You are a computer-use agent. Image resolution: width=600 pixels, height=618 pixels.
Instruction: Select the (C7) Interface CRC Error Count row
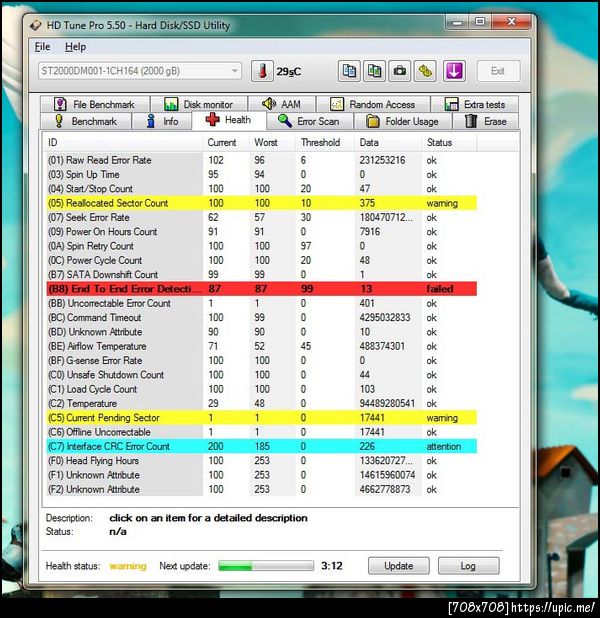coord(261,447)
